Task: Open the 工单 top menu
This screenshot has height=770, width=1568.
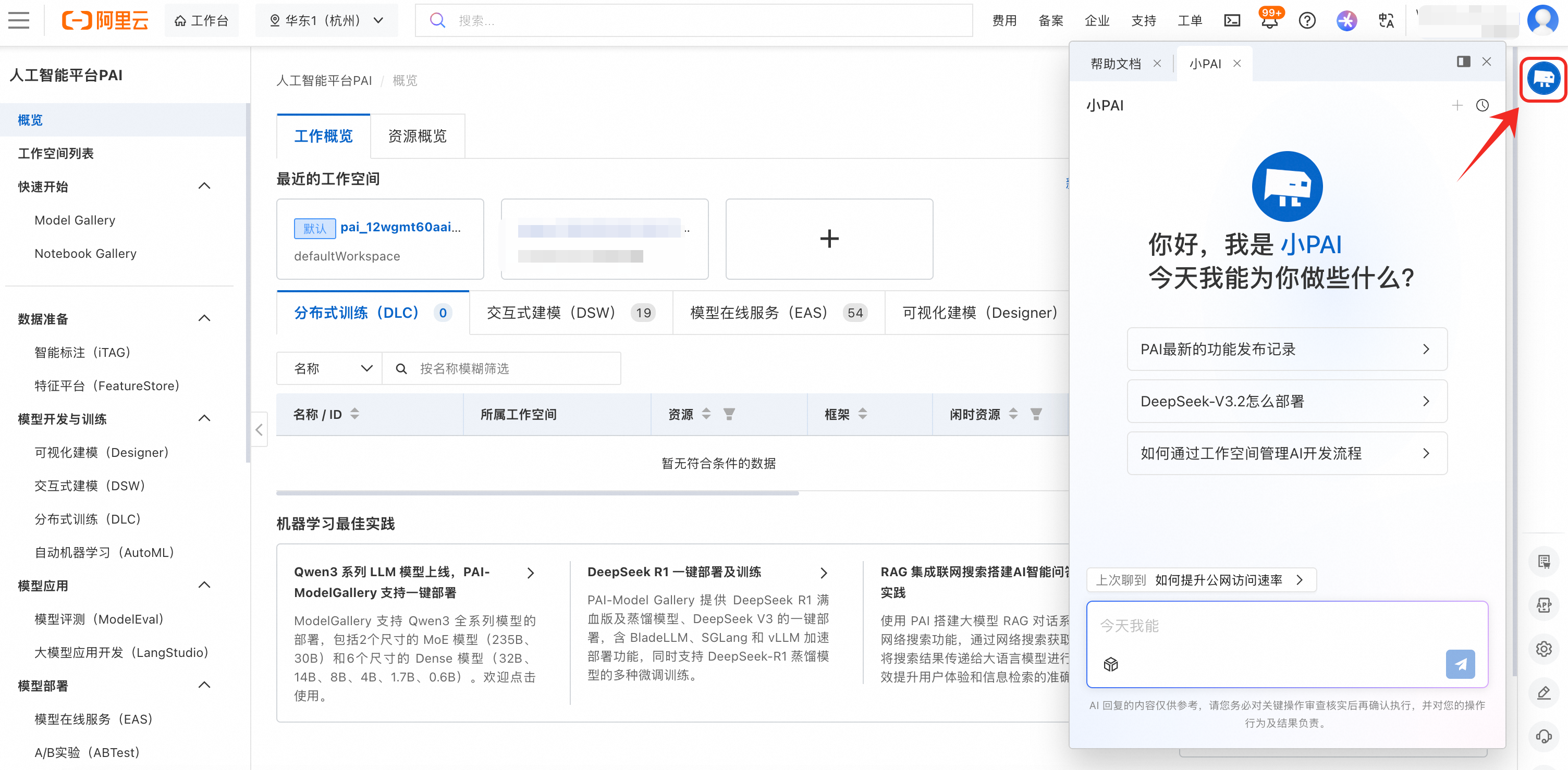Action: (1190, 21)
